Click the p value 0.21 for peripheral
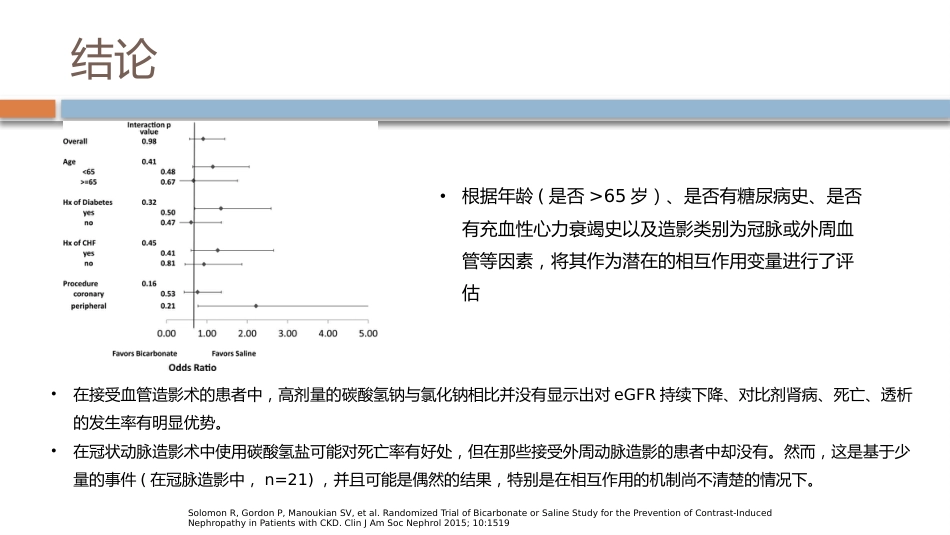 168,306
